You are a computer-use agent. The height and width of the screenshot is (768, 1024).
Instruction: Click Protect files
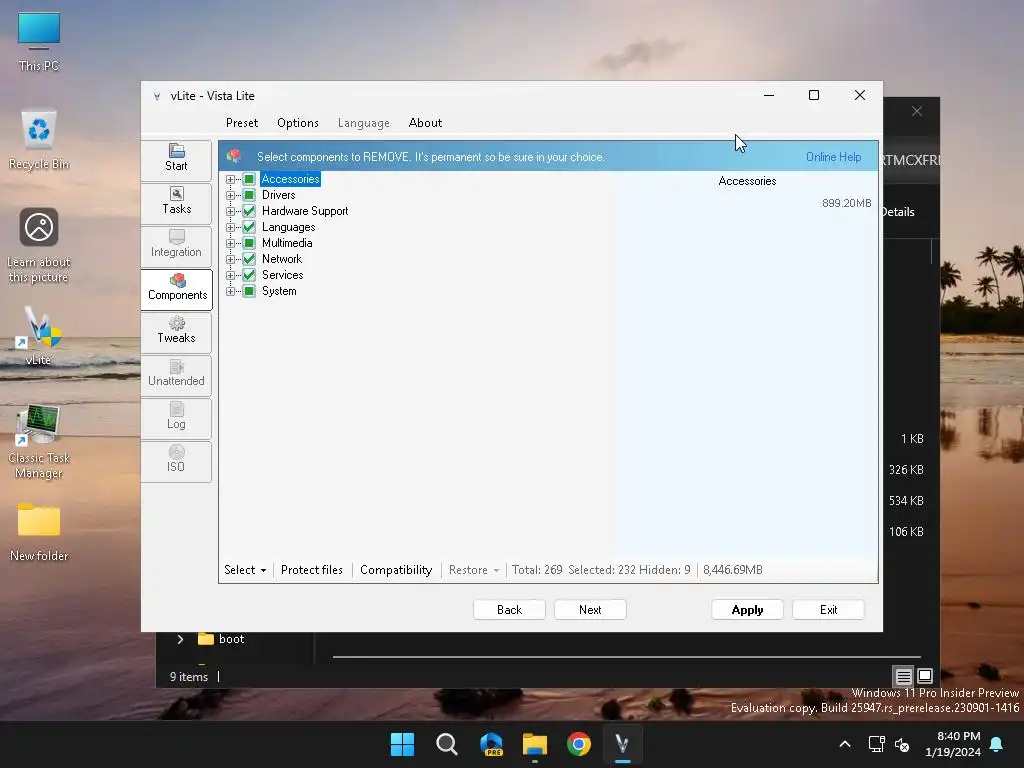[x=312, y=569]
